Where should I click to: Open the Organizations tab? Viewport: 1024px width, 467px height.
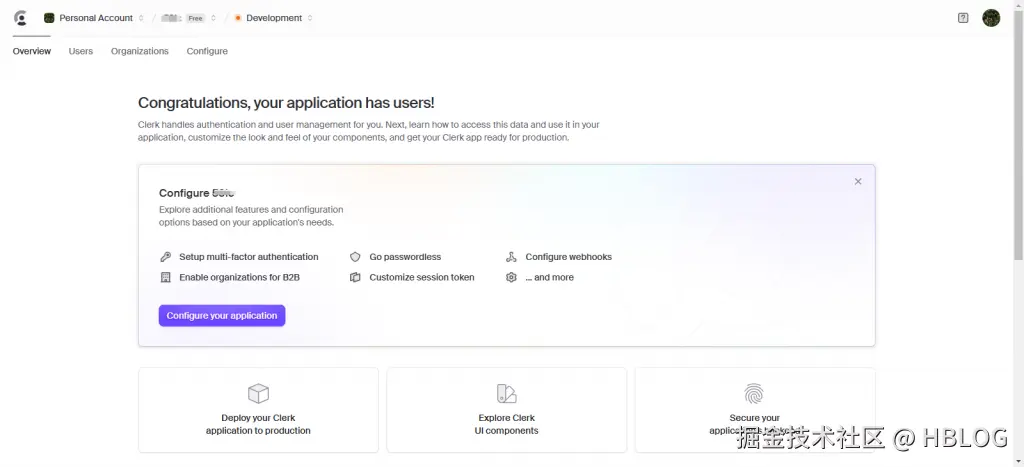point(140,51)
